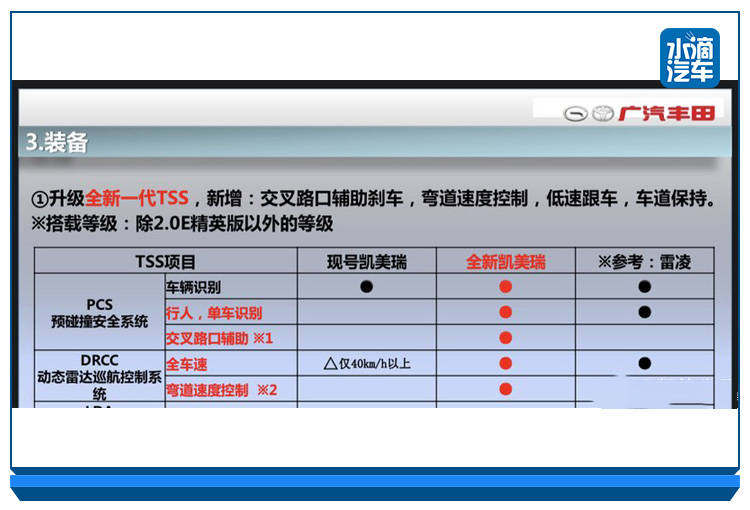Click the '※参考：雷凌' column header

pyautogui.click(x=644, y=262)
